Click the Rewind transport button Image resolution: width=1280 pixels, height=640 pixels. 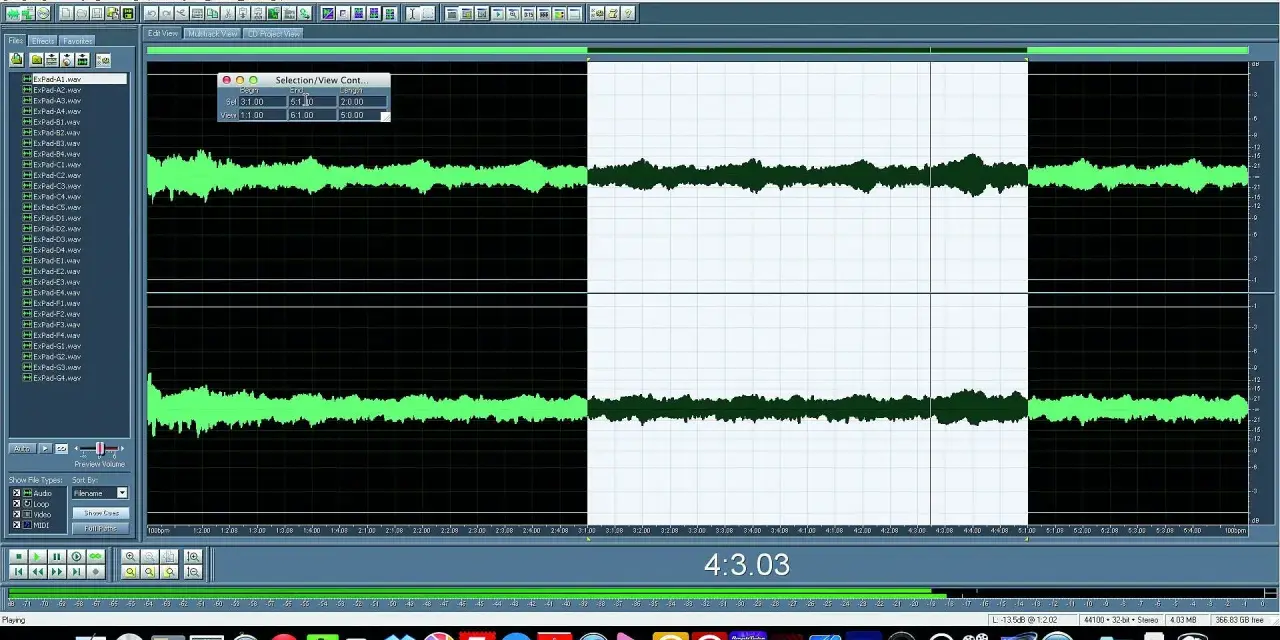pos(37,572)
